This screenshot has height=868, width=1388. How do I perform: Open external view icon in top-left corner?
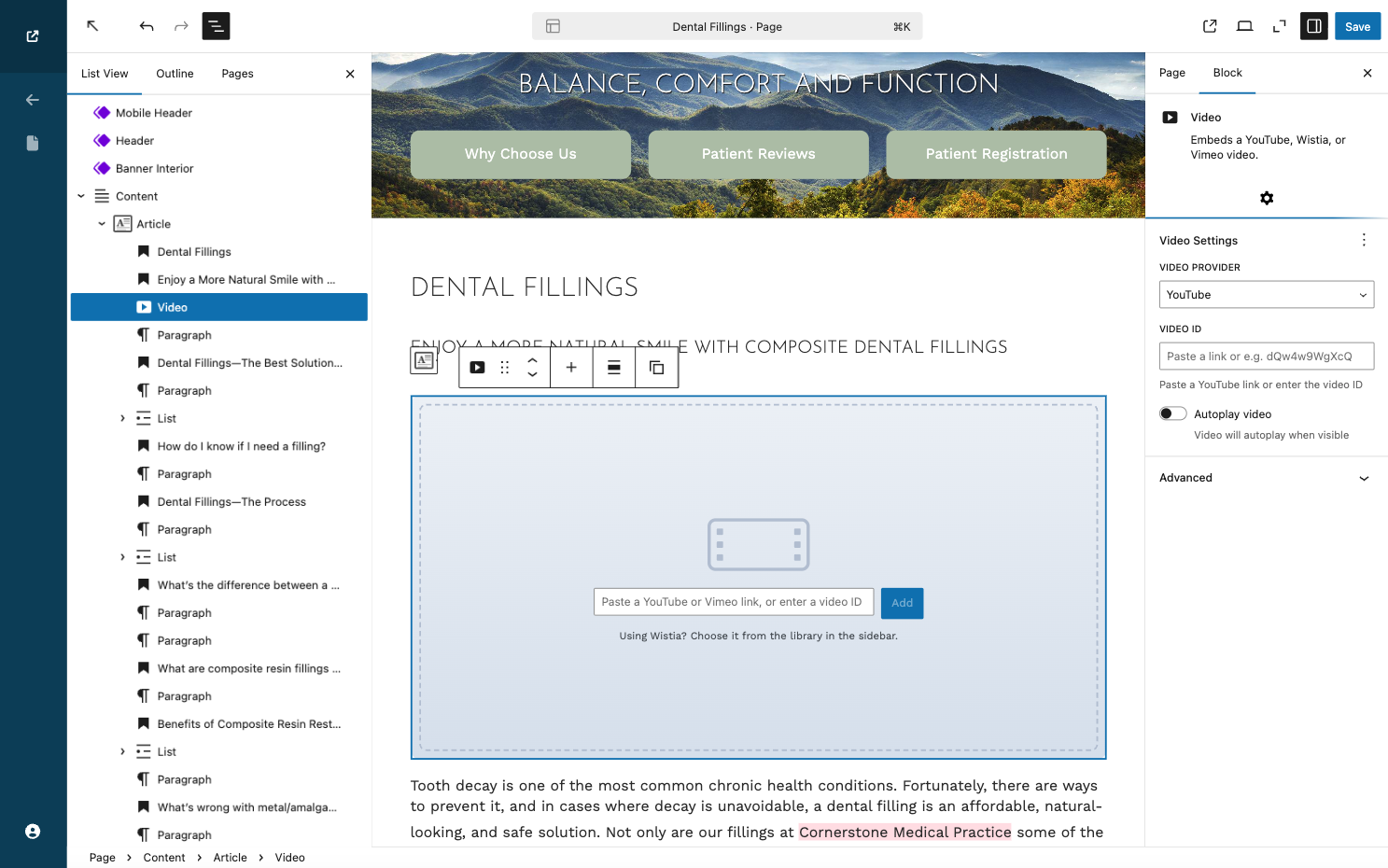[33, 36]
